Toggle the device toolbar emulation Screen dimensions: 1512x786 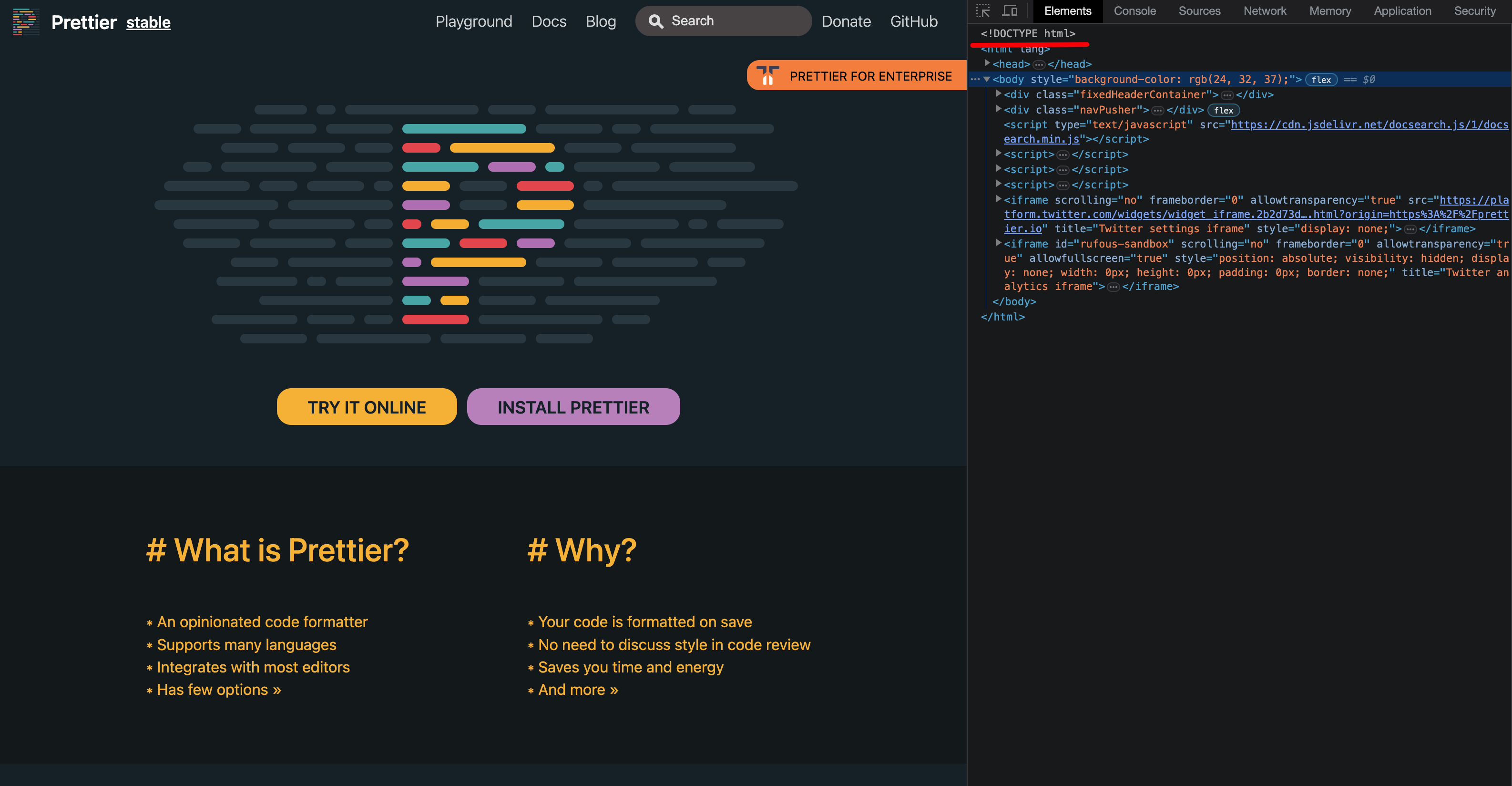[1010, 10]
